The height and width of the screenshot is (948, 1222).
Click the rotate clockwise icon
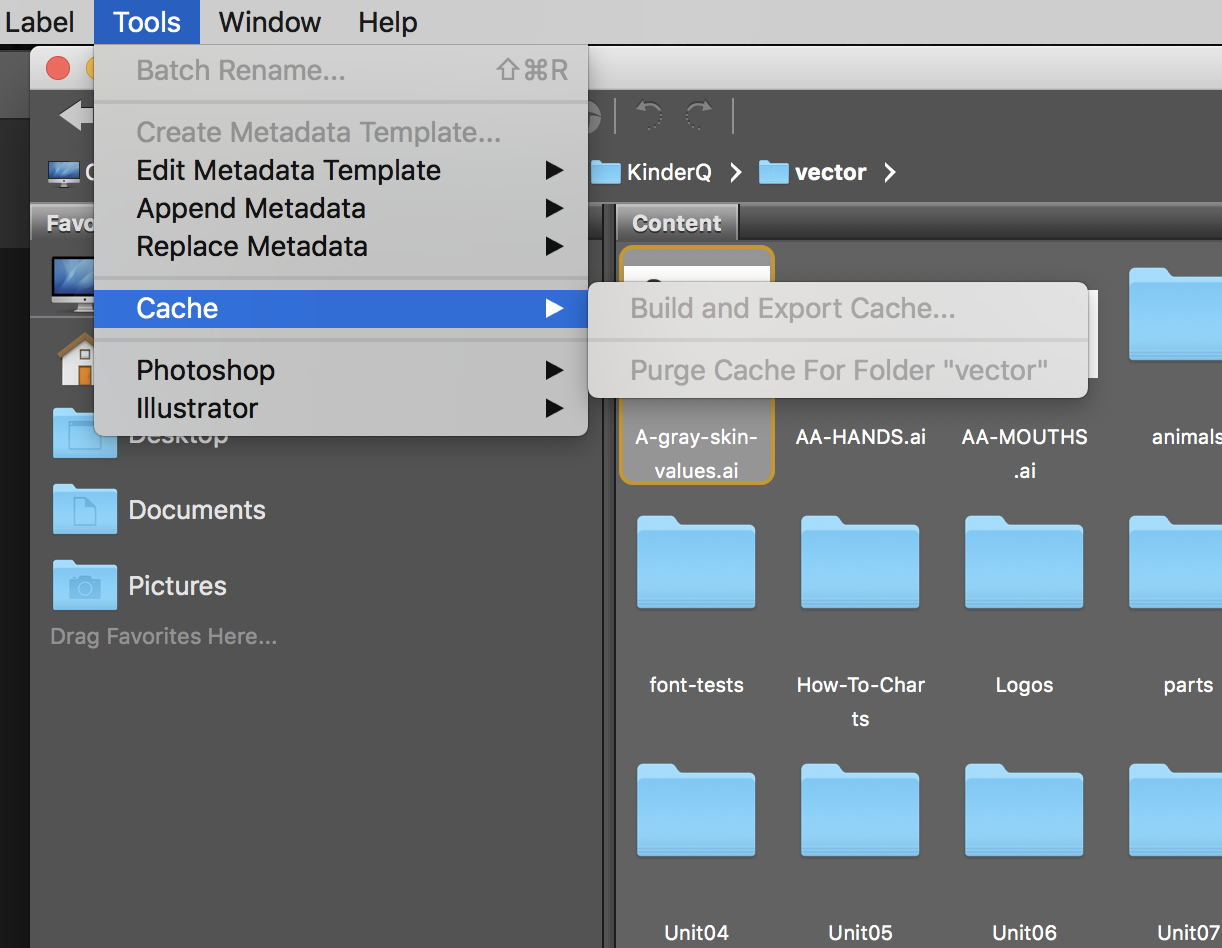[699, 116]
